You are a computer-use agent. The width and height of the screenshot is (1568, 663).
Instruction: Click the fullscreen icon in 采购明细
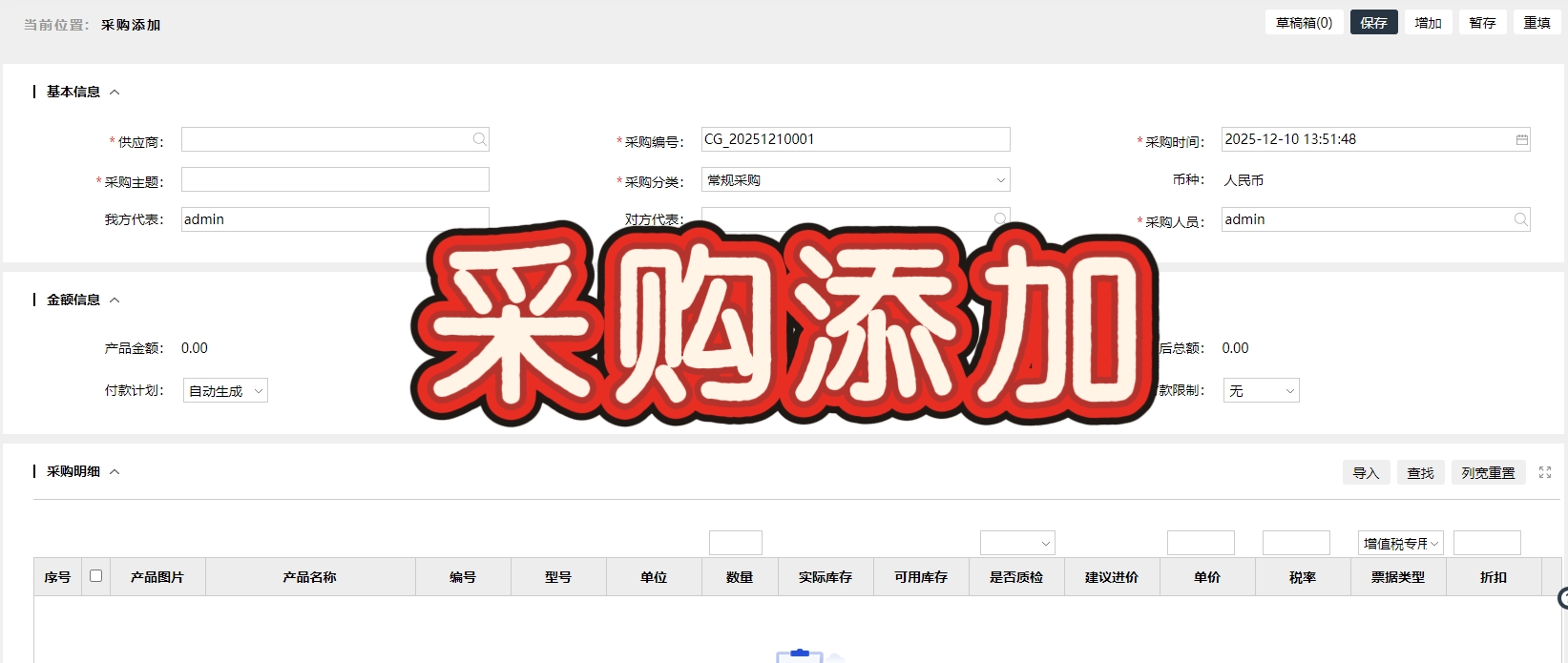[x=1545, y=472]
